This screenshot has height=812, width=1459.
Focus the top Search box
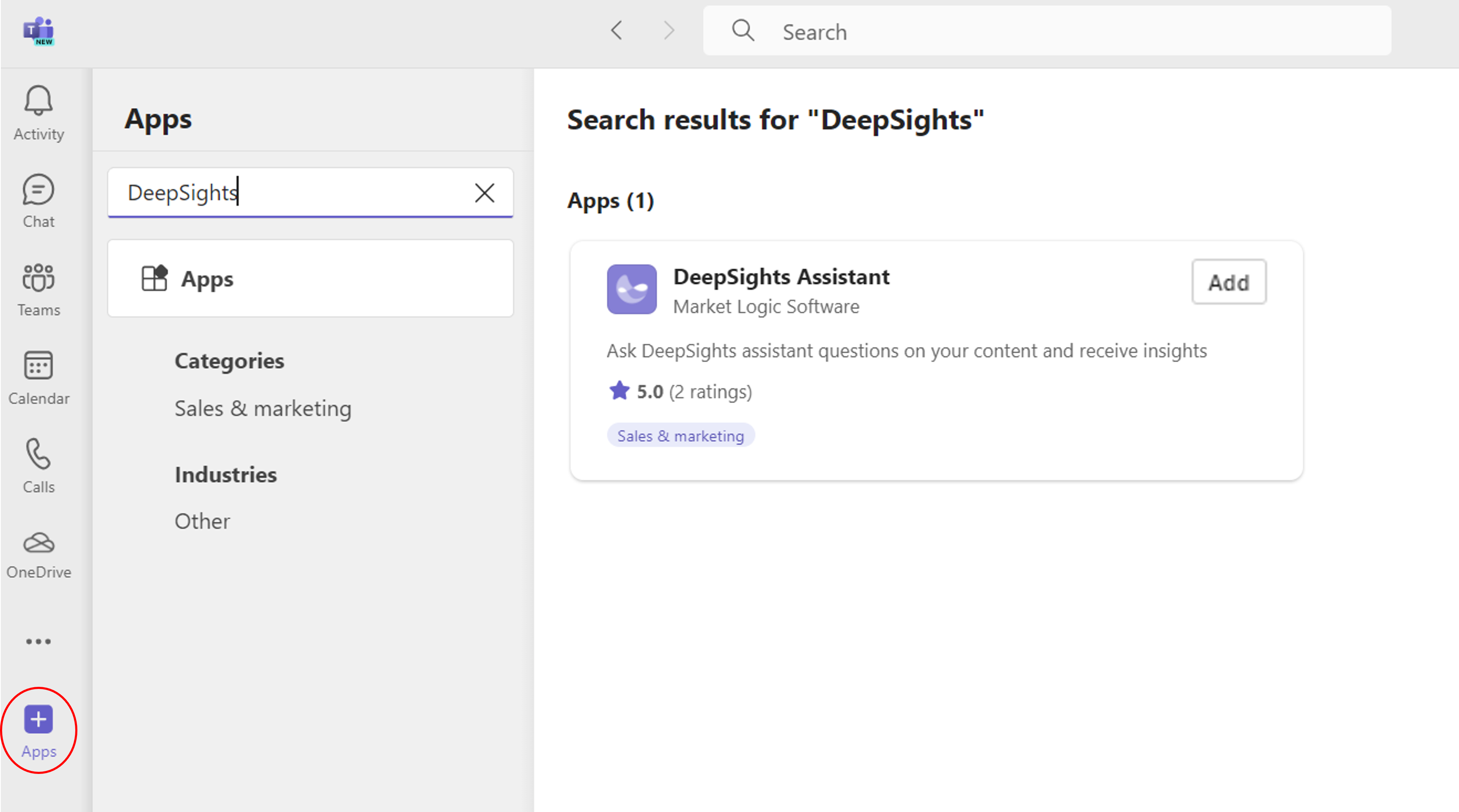1047,31
